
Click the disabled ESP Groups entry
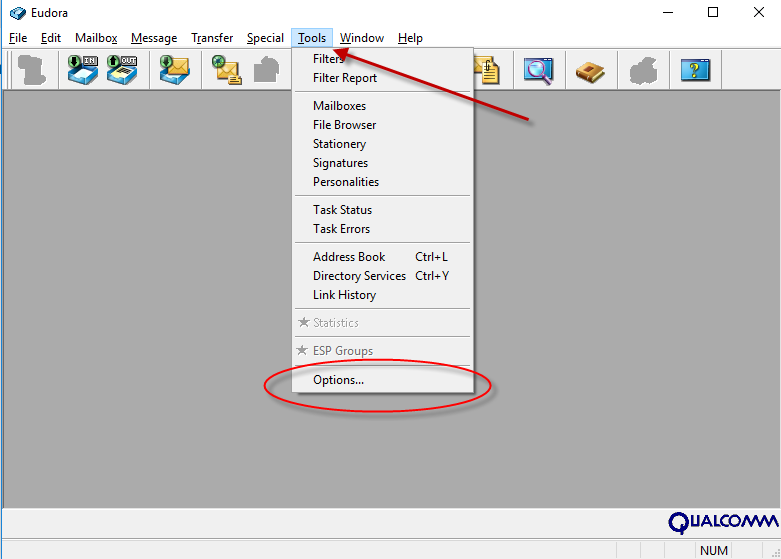pyautogui.click(x=383, y=351)
